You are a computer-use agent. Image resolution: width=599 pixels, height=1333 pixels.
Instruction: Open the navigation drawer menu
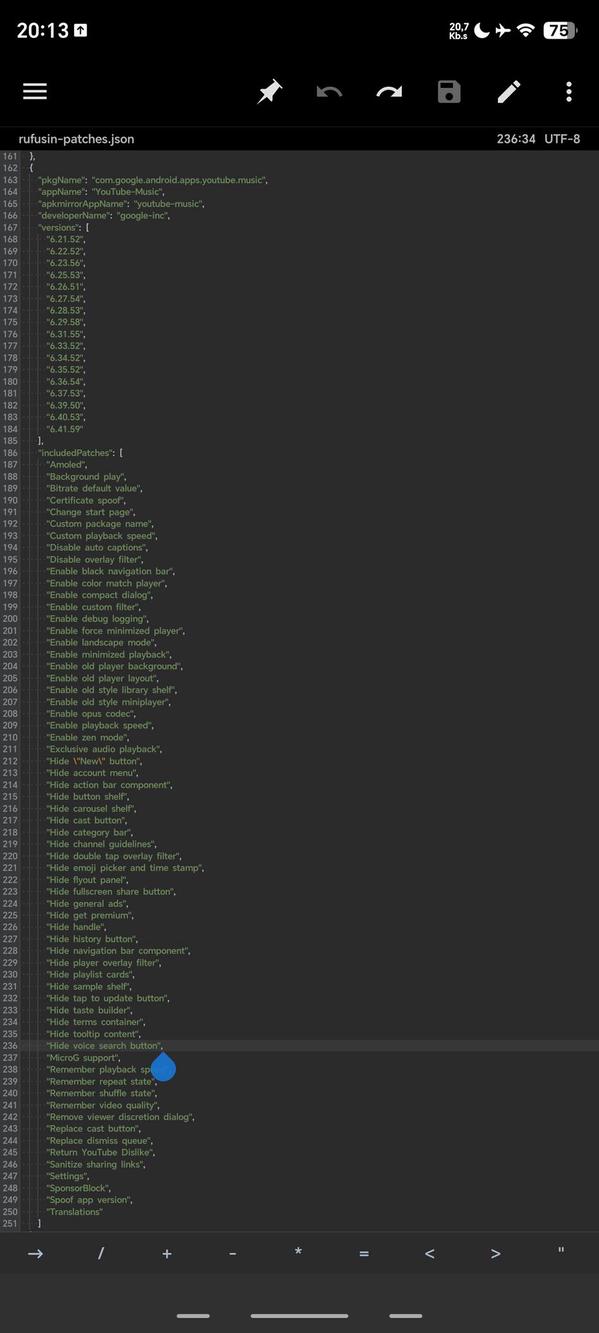34,91
